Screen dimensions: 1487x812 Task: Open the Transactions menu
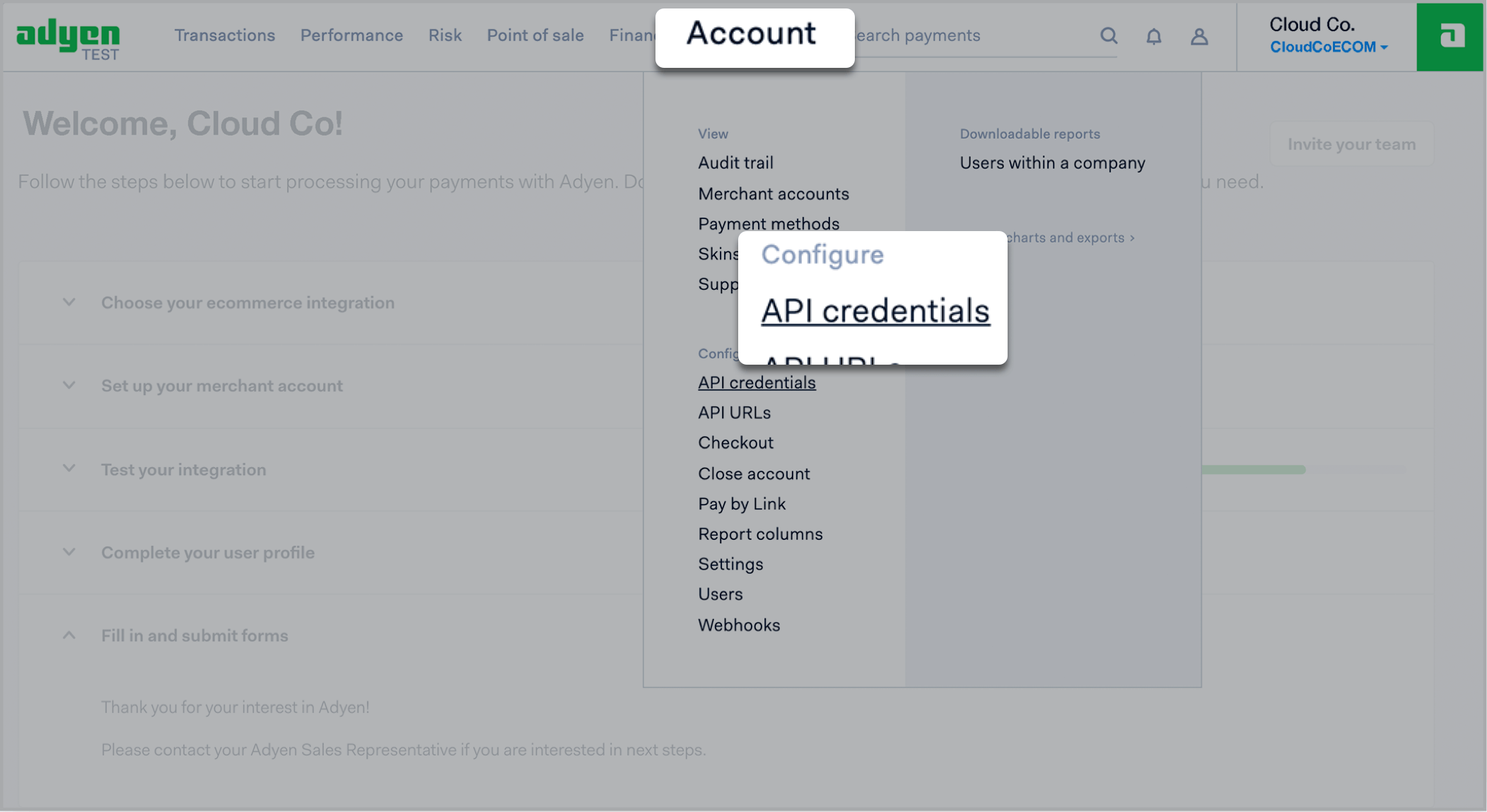coord(224,35)
